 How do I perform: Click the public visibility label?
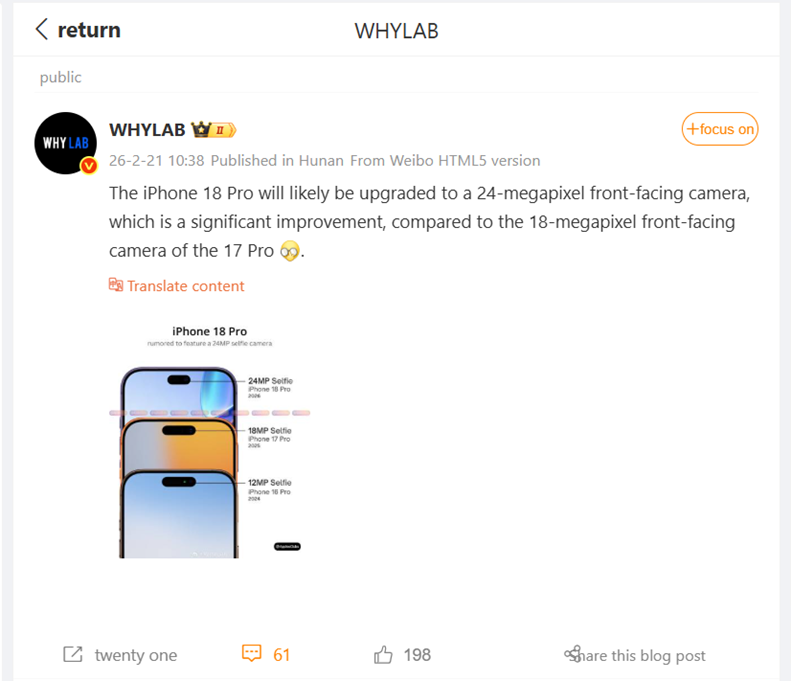61,77
